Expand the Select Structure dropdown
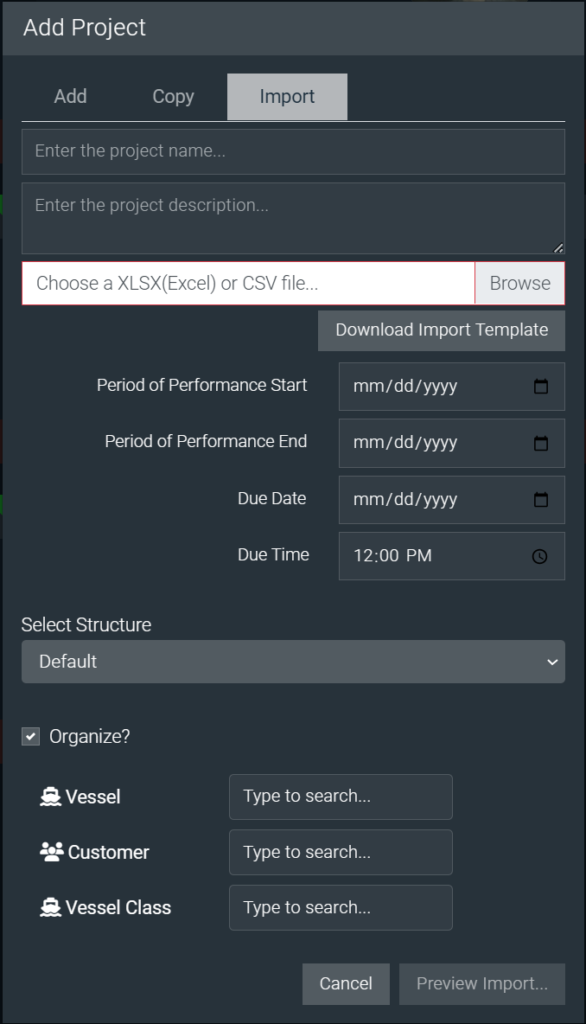 point(293,662)
